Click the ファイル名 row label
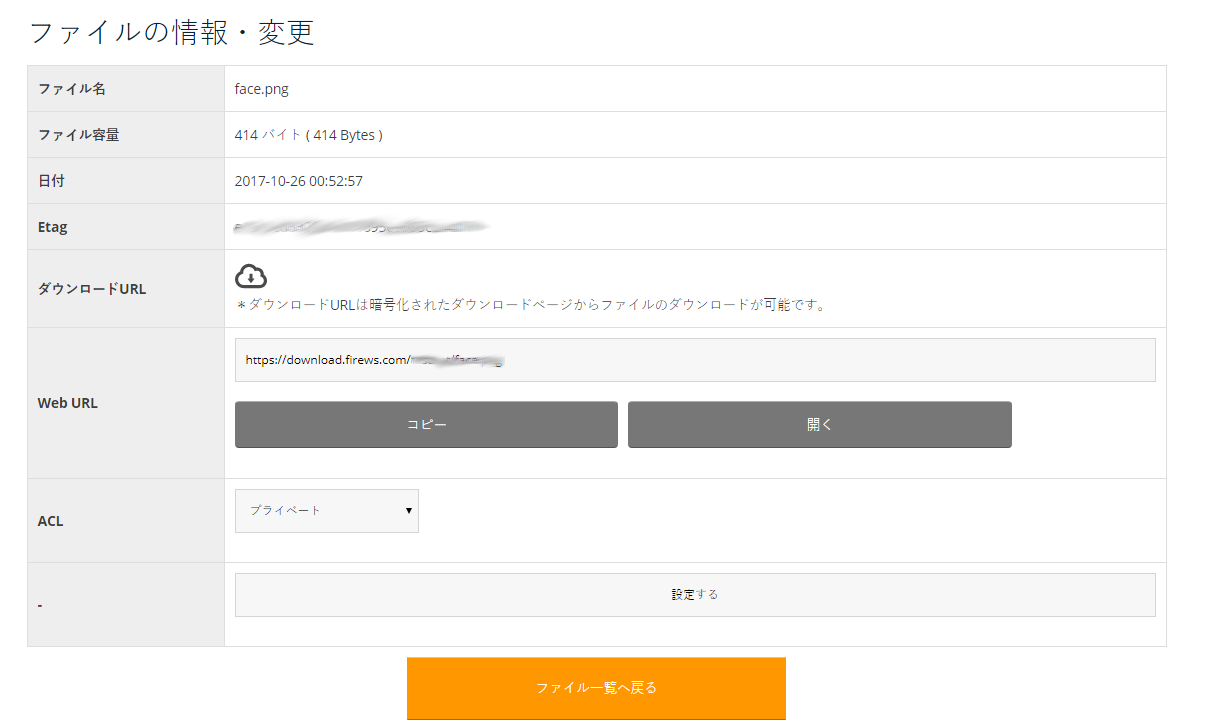This screenshot has height=722, width=1214. click(x=72, y=89)
